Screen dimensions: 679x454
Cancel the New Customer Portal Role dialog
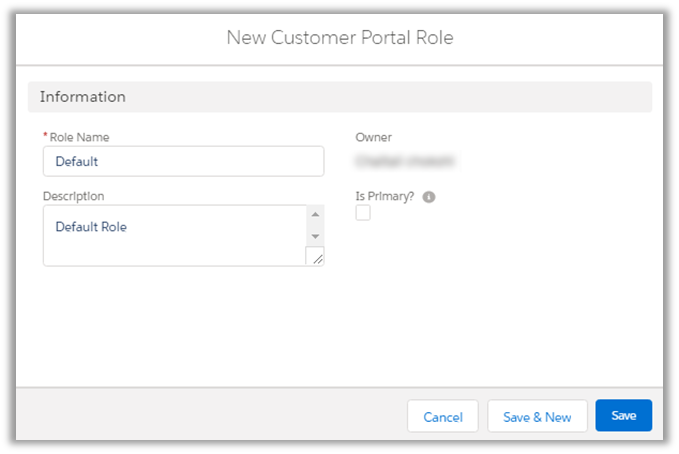[x=443, y=416]
